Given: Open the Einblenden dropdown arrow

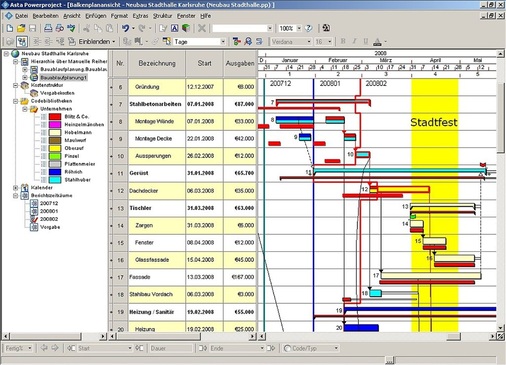Looking at the screenshot, I should 114,42.
